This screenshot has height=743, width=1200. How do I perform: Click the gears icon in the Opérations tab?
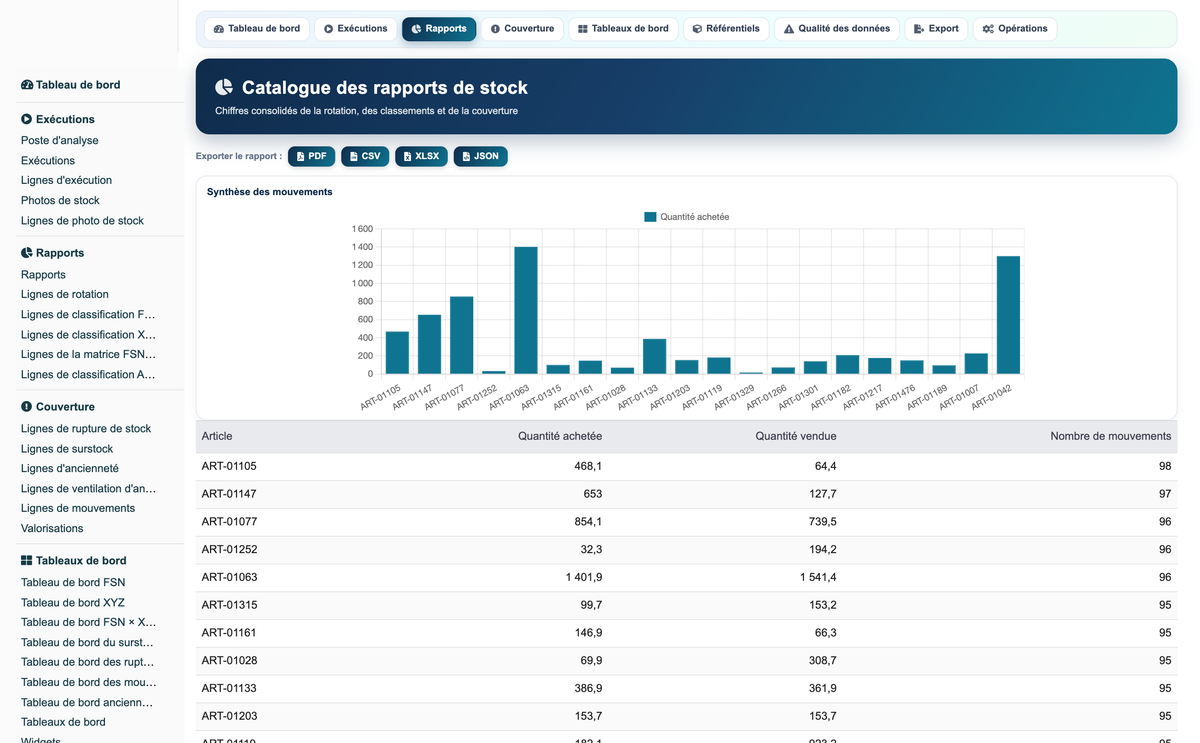(x=988, y=29)
